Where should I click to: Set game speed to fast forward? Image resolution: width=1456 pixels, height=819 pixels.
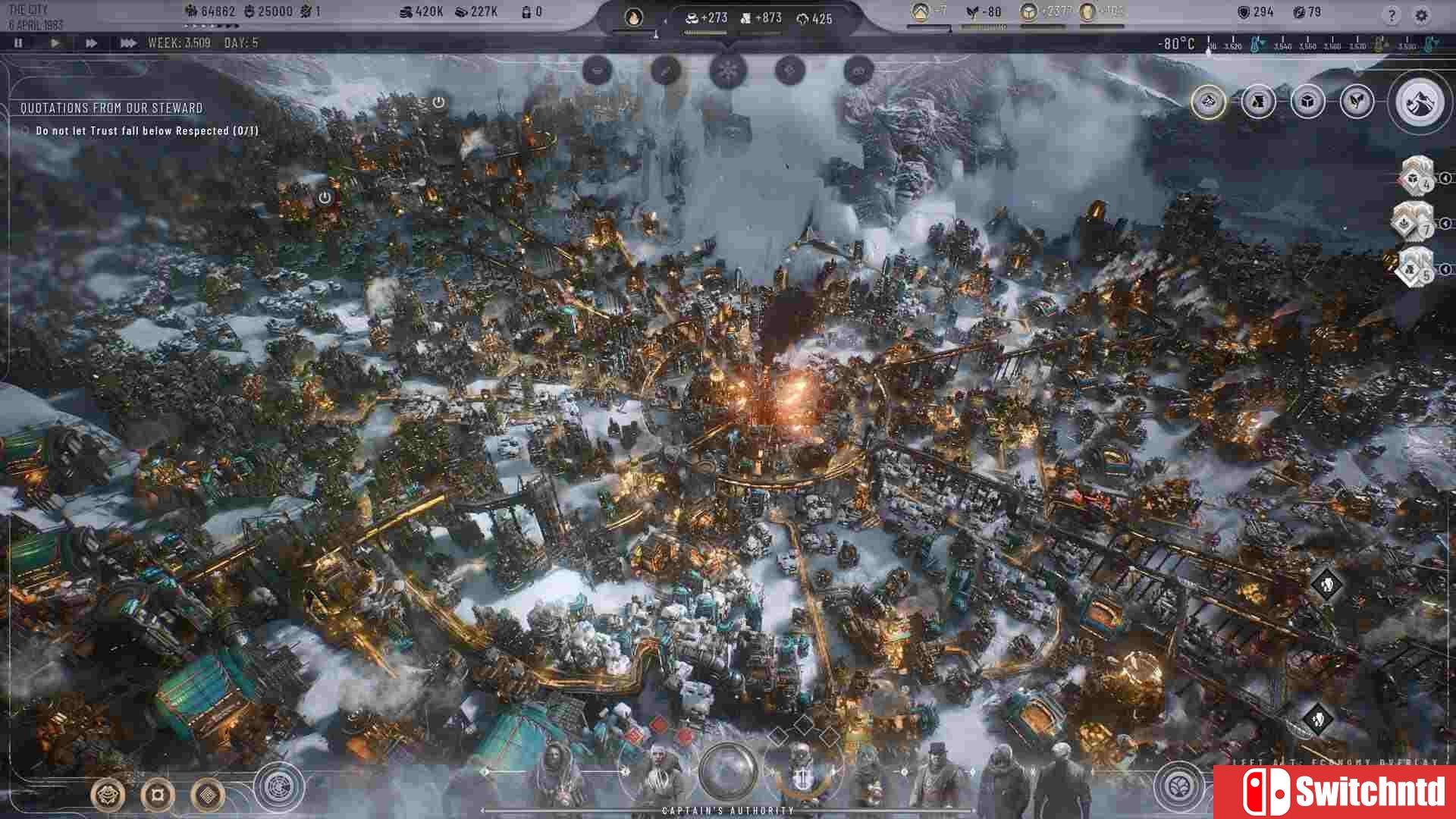(91, 43)
